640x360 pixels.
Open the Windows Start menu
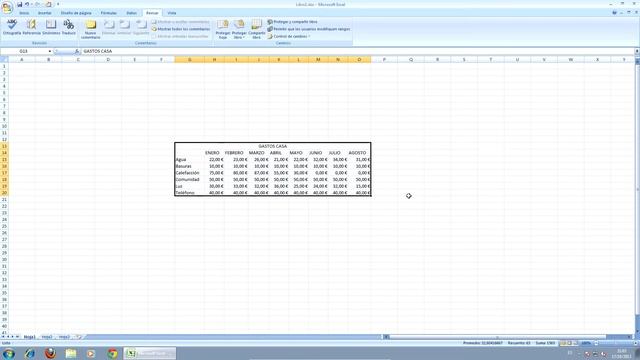pyautogui.click(x=9, y=353)
